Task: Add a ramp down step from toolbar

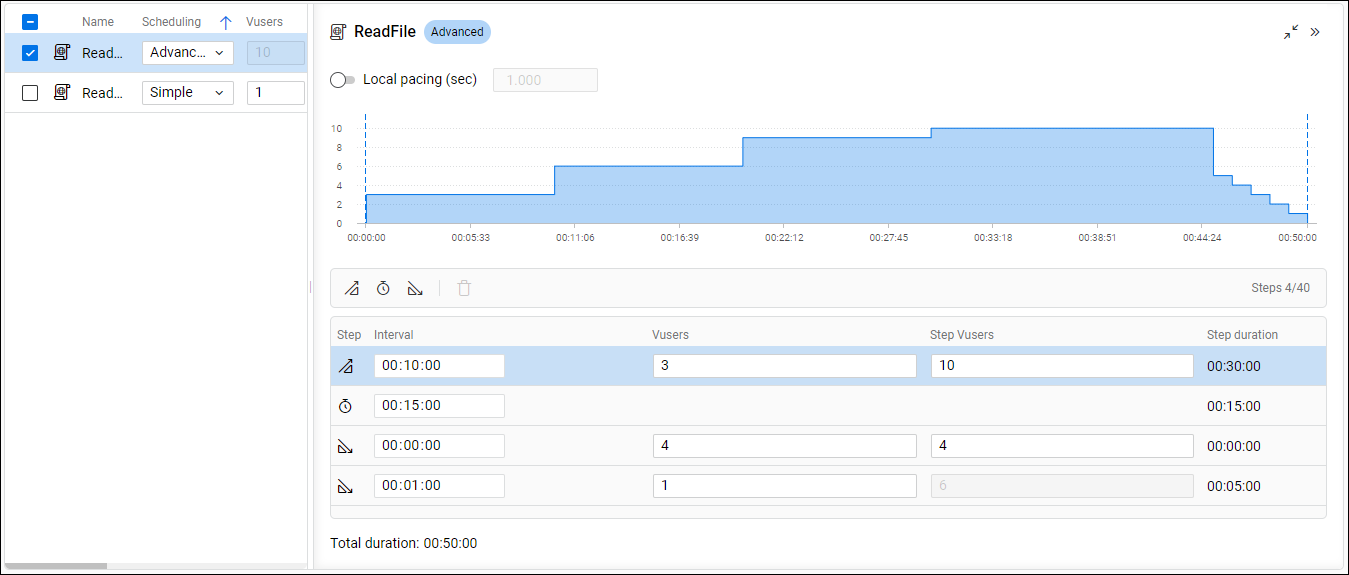Action: (x=415, y=289)
